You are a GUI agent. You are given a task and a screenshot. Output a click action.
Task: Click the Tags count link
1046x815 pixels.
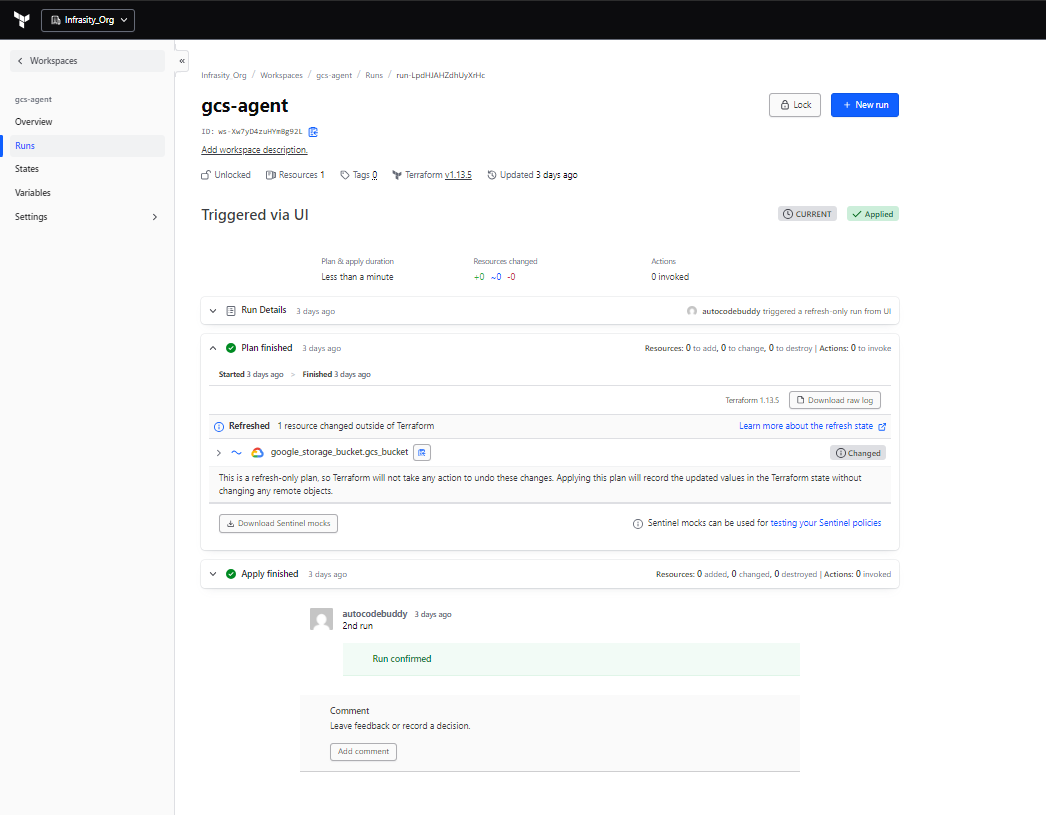pos(374,175)
